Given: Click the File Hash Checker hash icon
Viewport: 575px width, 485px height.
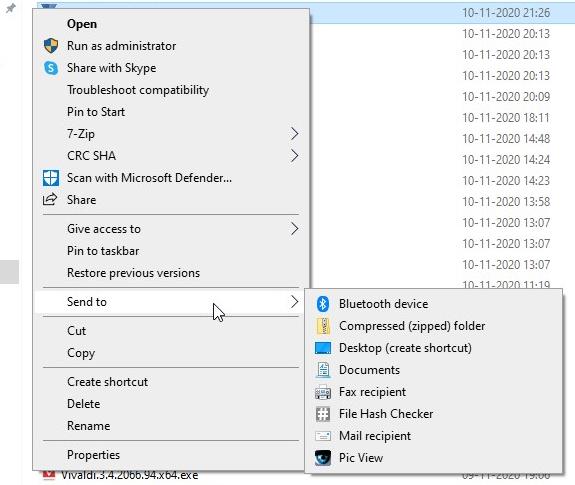Looking at the screenshot, I should click(x=323, y=414).
